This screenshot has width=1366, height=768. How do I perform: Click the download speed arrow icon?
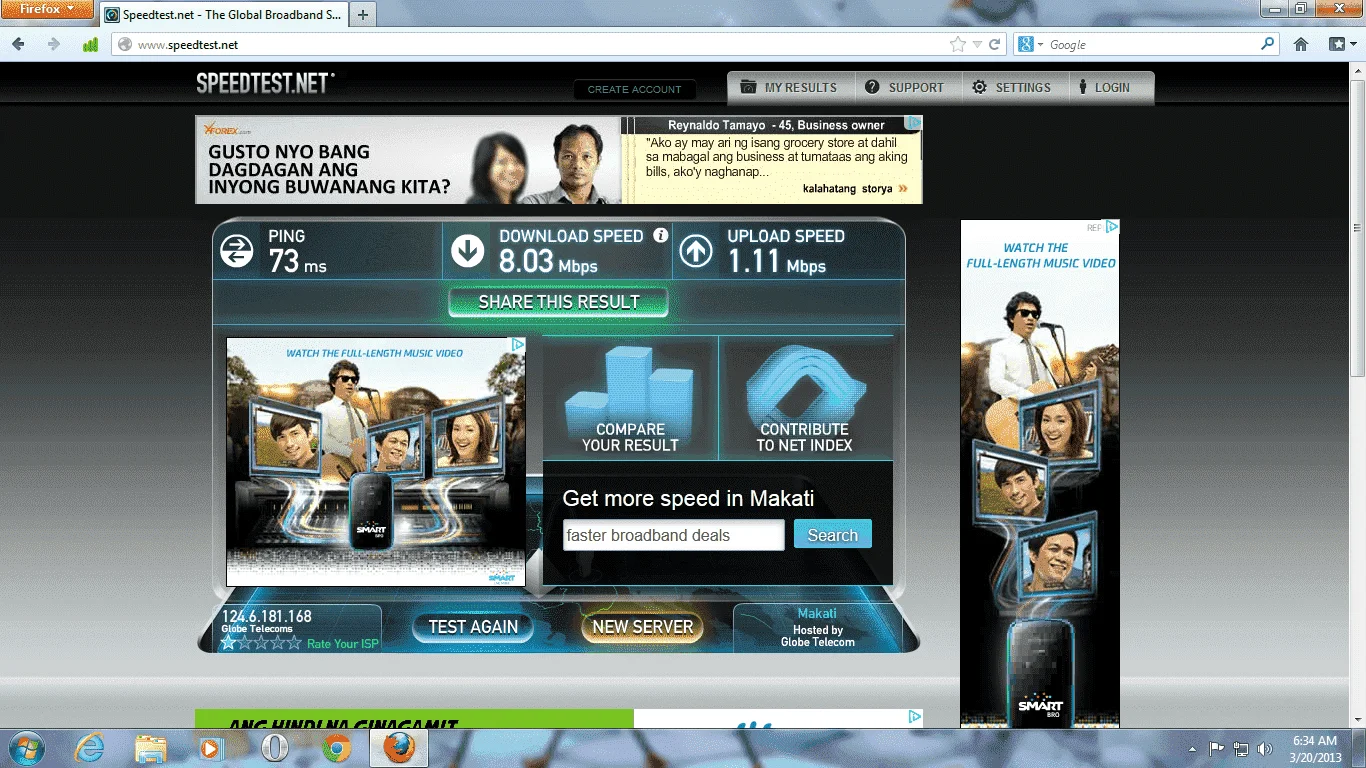click(x=467, y=251)
